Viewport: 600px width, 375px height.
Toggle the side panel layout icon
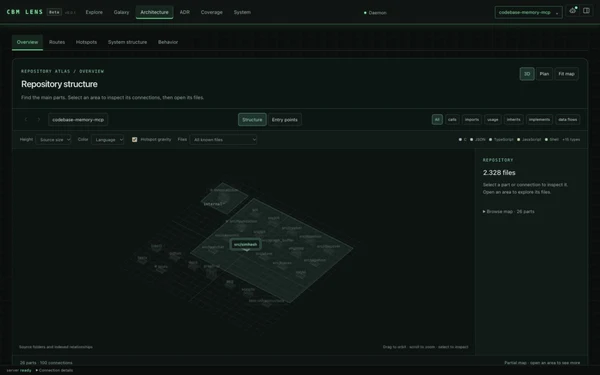click(586, 11)
